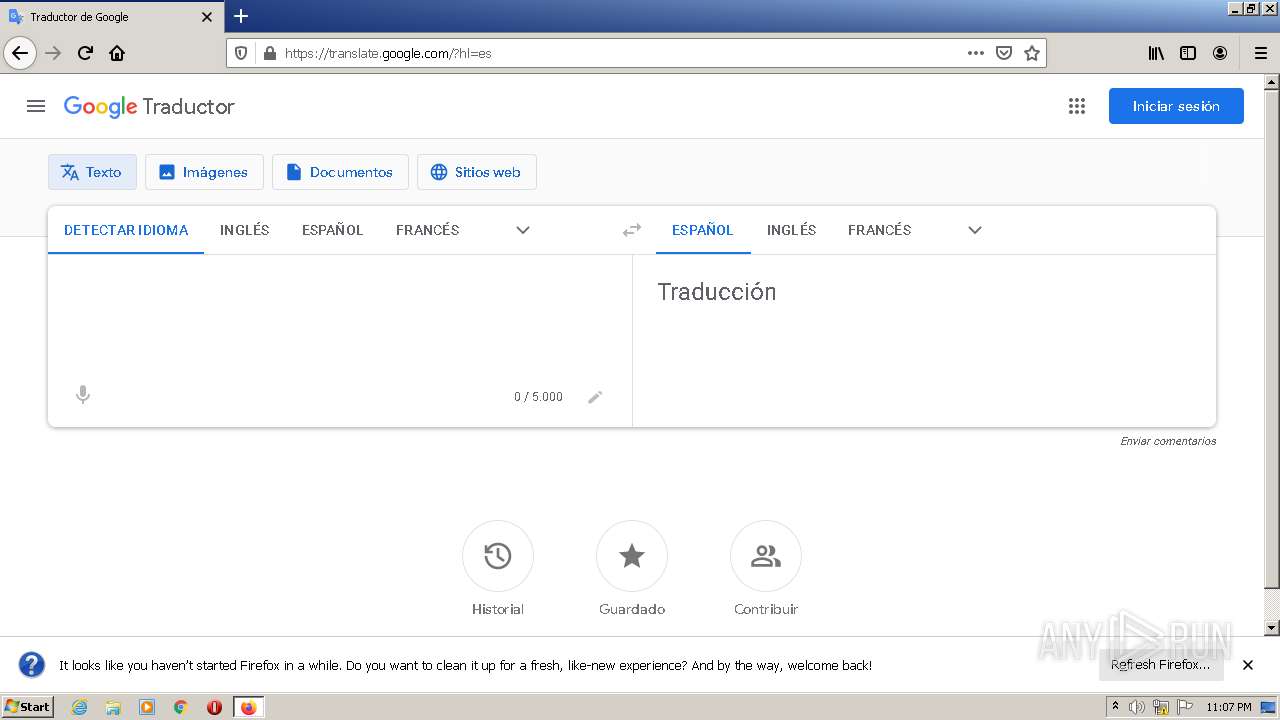
Task: Open the Firefox Library icon
Action: click(1156, 53)
